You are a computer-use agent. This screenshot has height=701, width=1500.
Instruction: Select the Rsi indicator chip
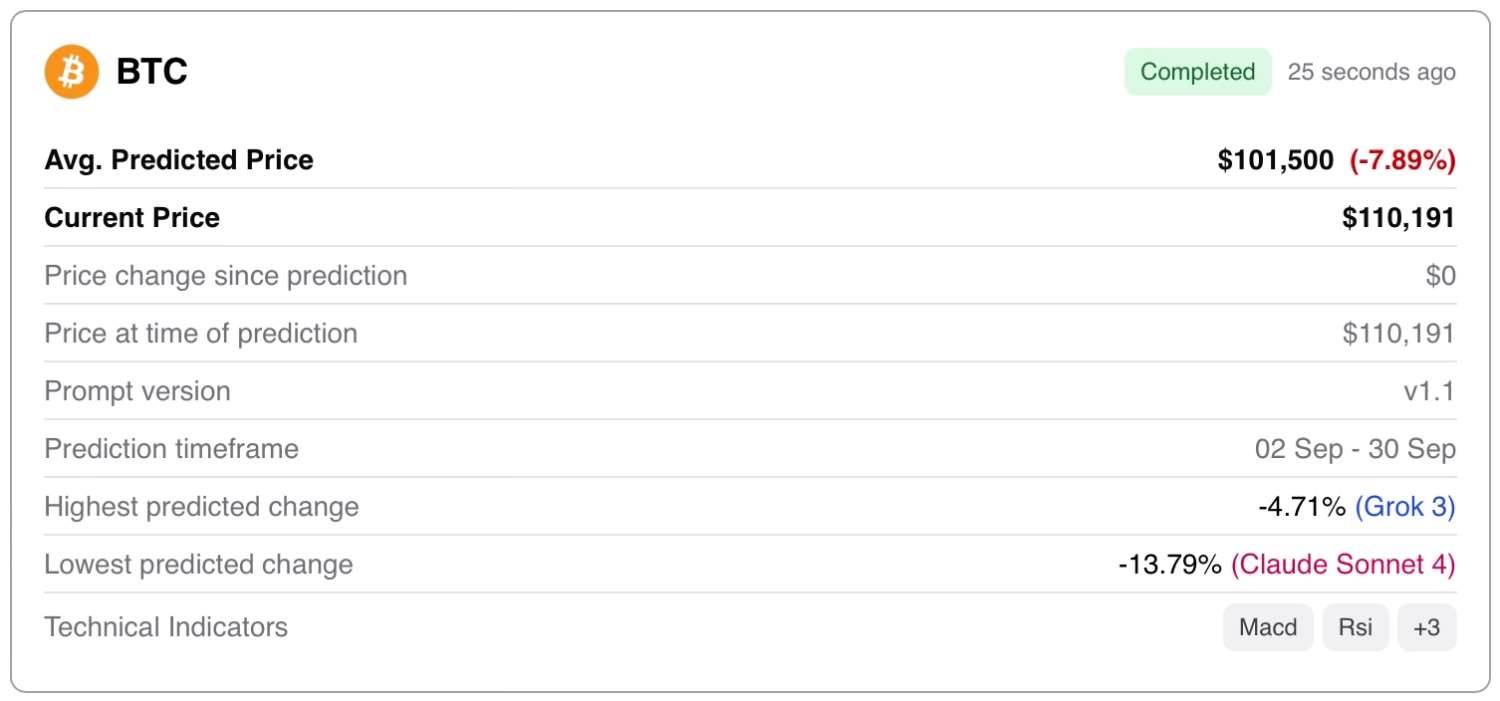pos(1355,628)
